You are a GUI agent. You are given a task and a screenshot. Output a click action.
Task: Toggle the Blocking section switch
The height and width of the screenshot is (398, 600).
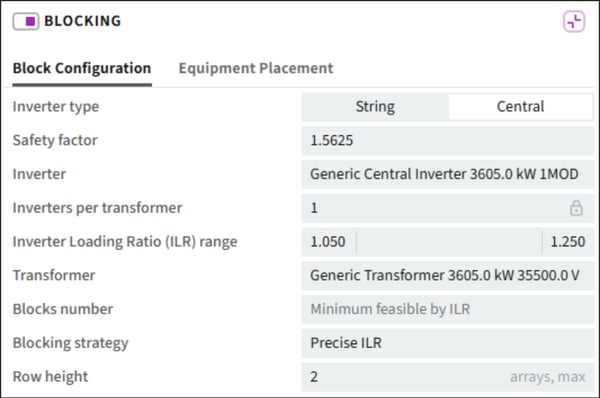(x=26, y=21)
